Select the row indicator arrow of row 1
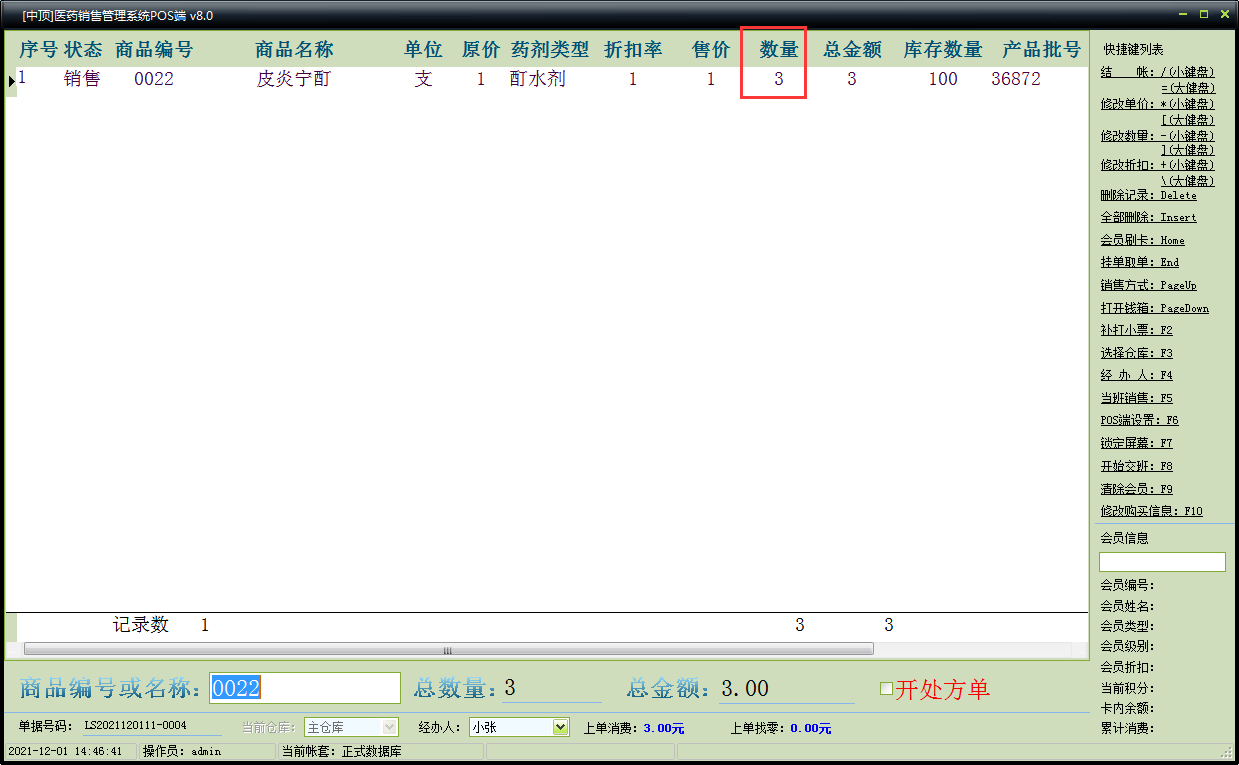 [x=11, y=80]
